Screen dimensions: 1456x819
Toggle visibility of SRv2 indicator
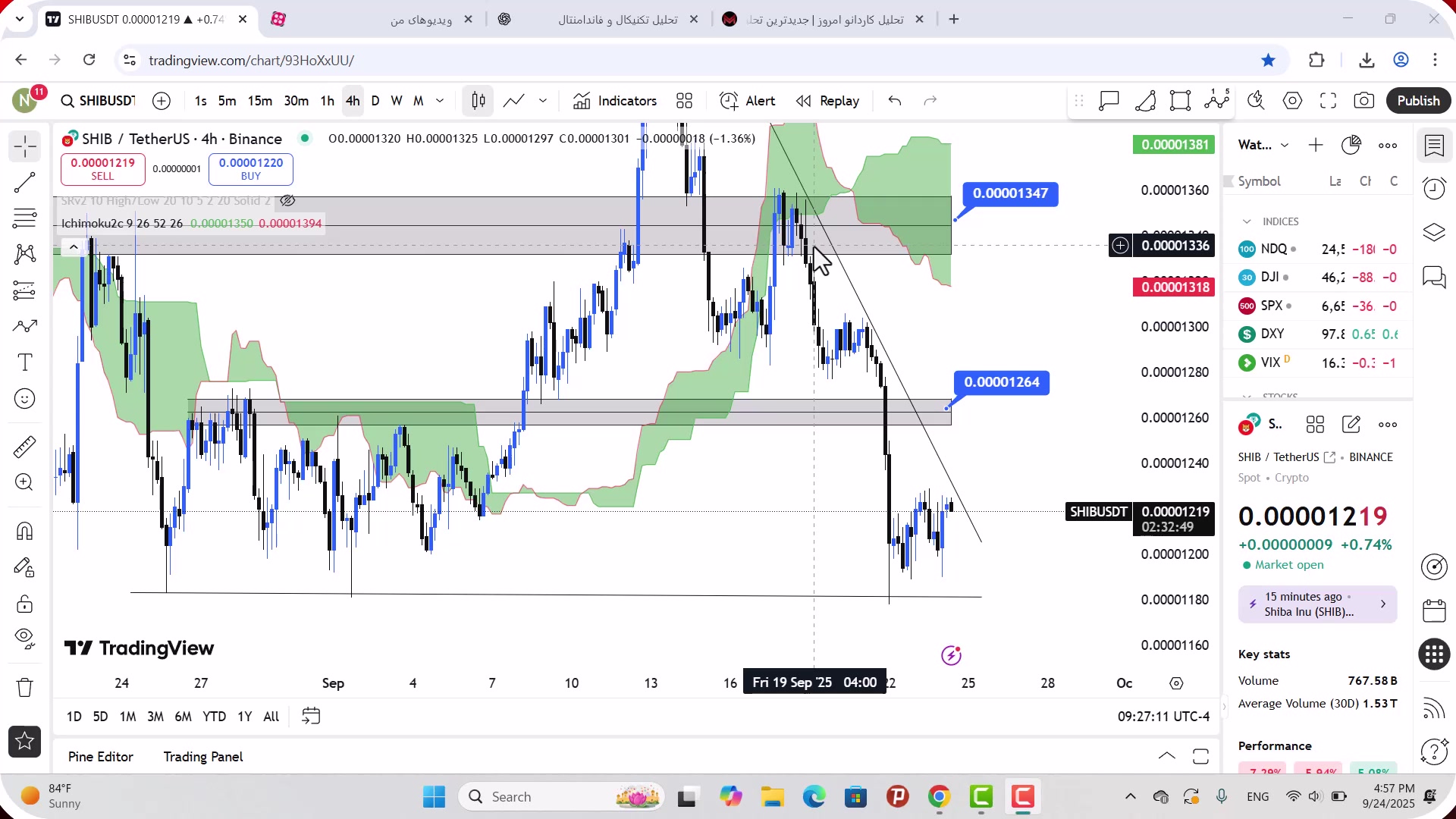click(287, 201)
